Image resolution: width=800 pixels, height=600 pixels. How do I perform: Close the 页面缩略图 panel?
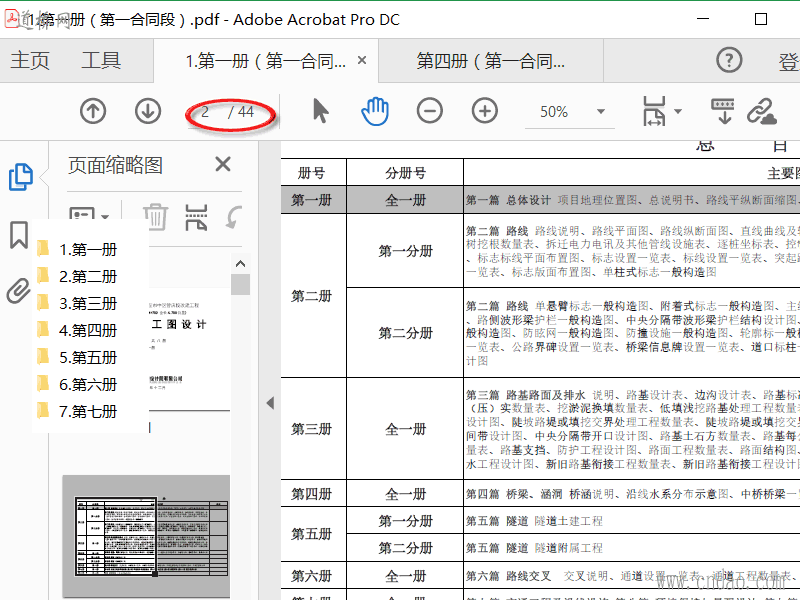pyautogui.click(x=223, y=165)
